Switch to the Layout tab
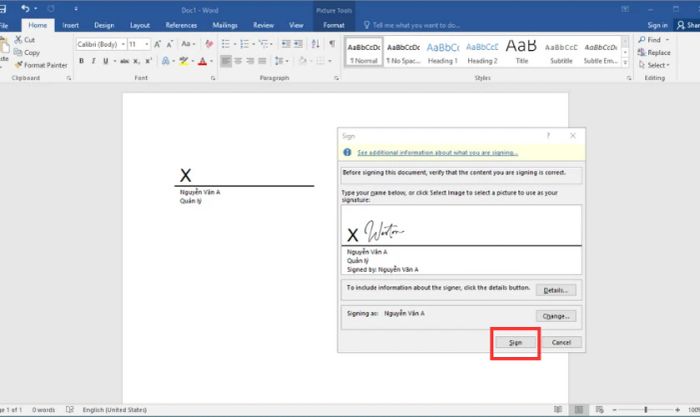 point(140,25)
